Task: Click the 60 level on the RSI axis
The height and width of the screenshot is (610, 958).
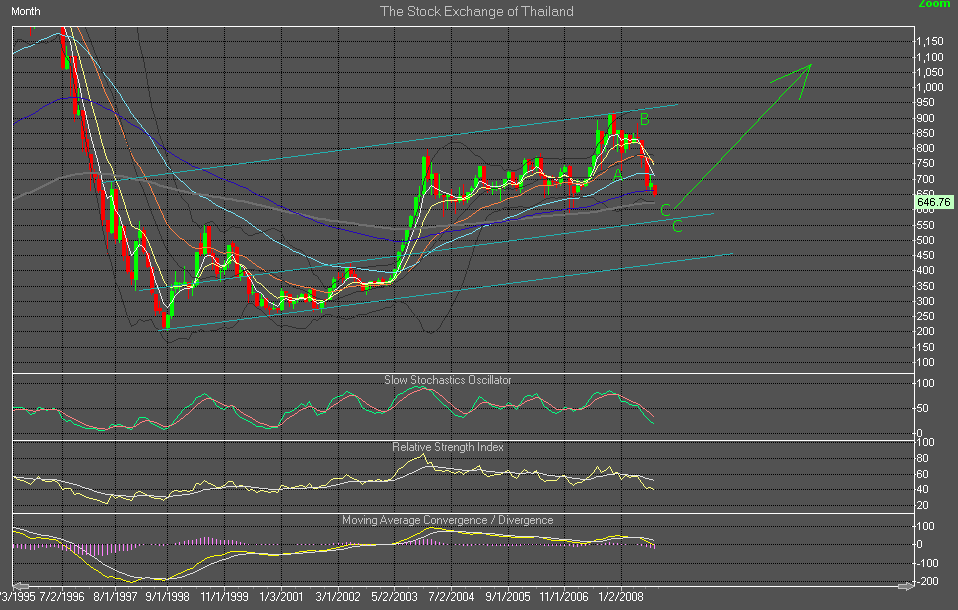Action: click(x=923, y=474)
